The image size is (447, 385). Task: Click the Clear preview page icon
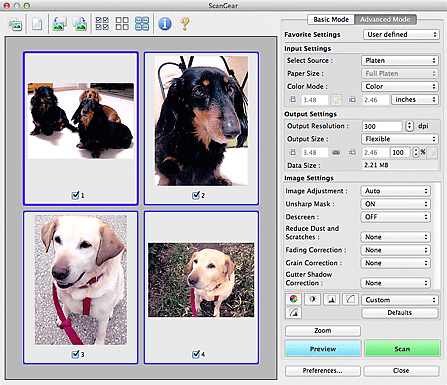[37, 24]
